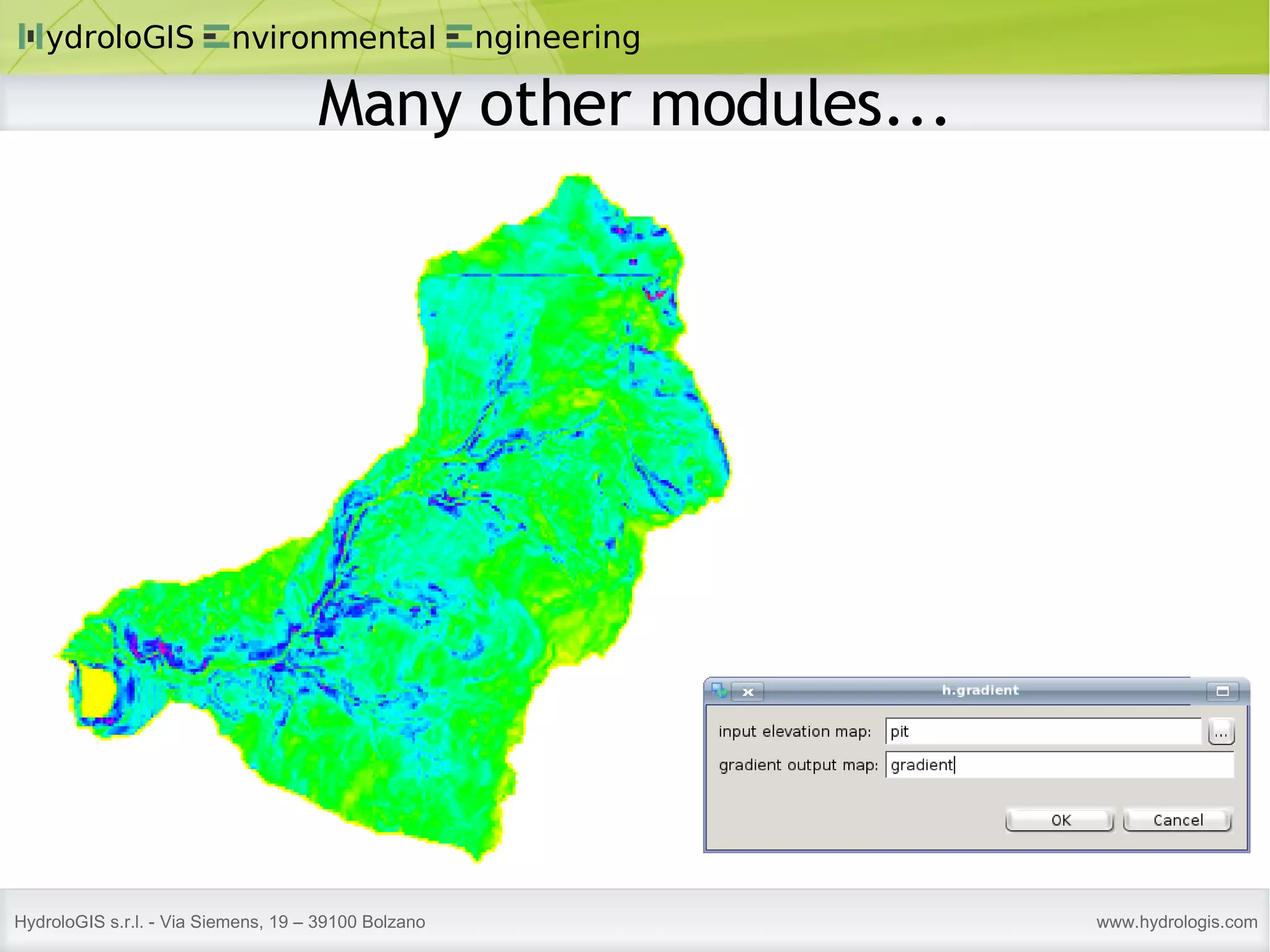Click the window menu icon on h.gradient titlebar
The image size is (1270, 952).
(719, 690)
